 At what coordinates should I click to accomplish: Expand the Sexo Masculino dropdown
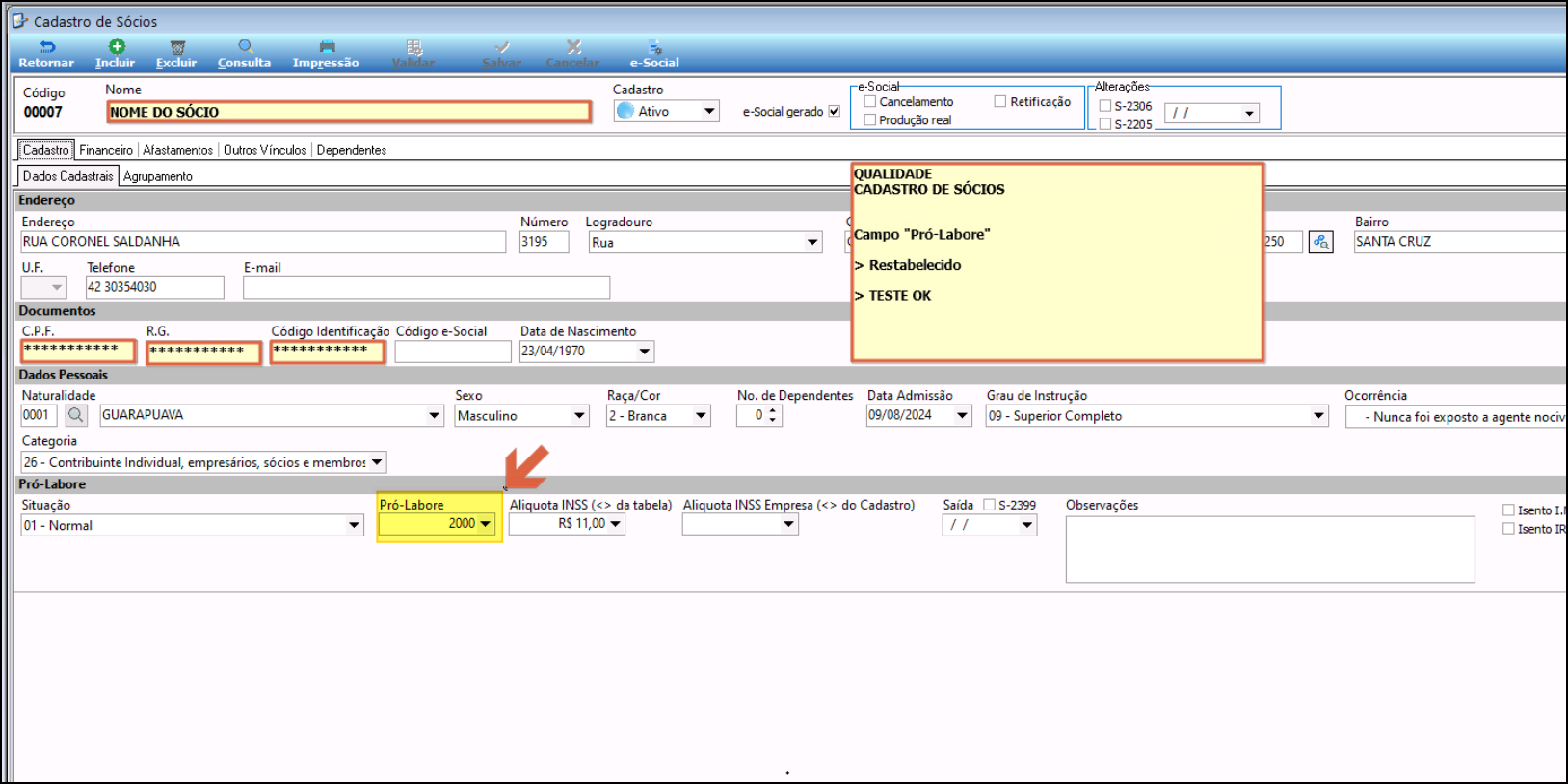(579, 416)
